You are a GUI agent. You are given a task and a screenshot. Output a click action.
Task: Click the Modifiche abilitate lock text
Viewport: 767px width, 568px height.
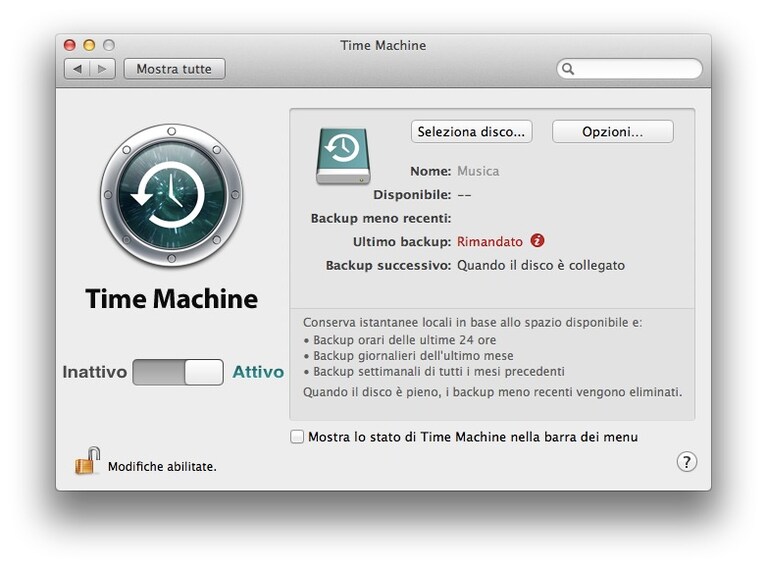click(x=162, y=467)
